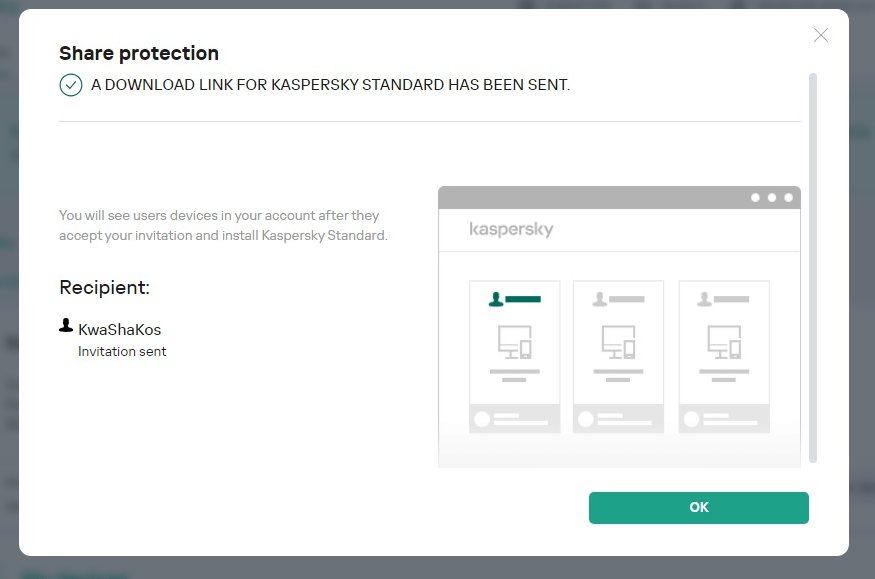Screen dimensions: 875x579
Task: Click the download link sent message
Action: pos(330,85)
